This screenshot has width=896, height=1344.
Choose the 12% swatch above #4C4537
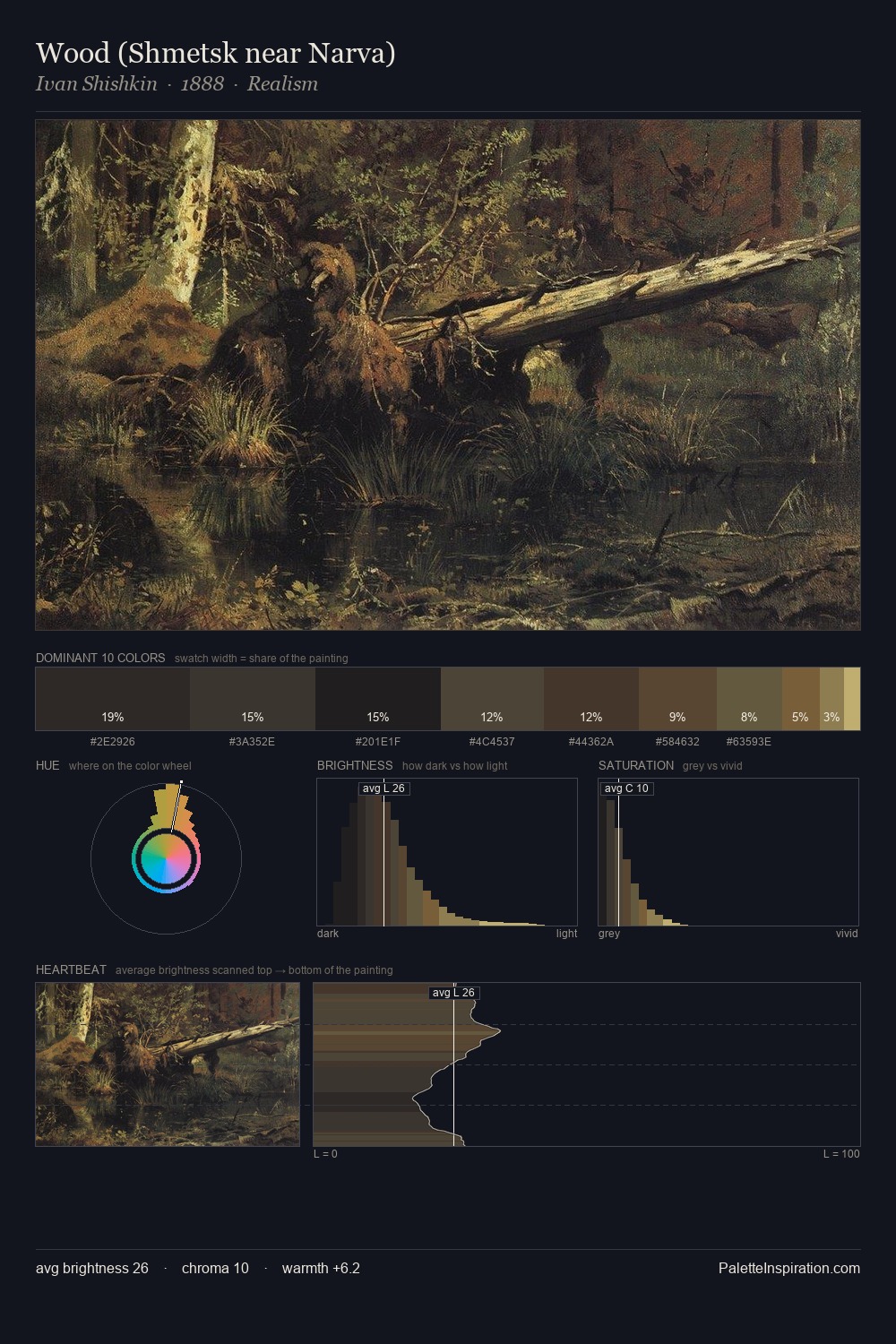pyautogui.click(x=492, y=699)
